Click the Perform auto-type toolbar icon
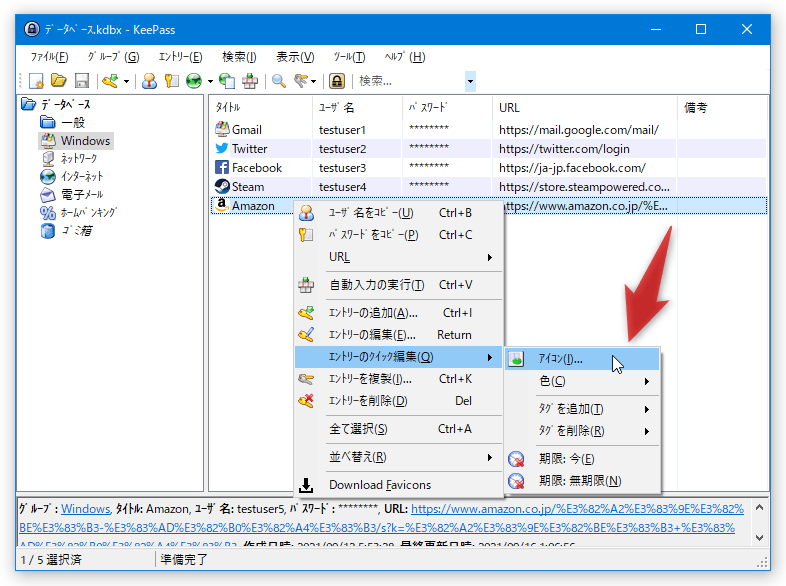This screenshot has width=786, height=586. pyautogui.click(x=250, y=81)
